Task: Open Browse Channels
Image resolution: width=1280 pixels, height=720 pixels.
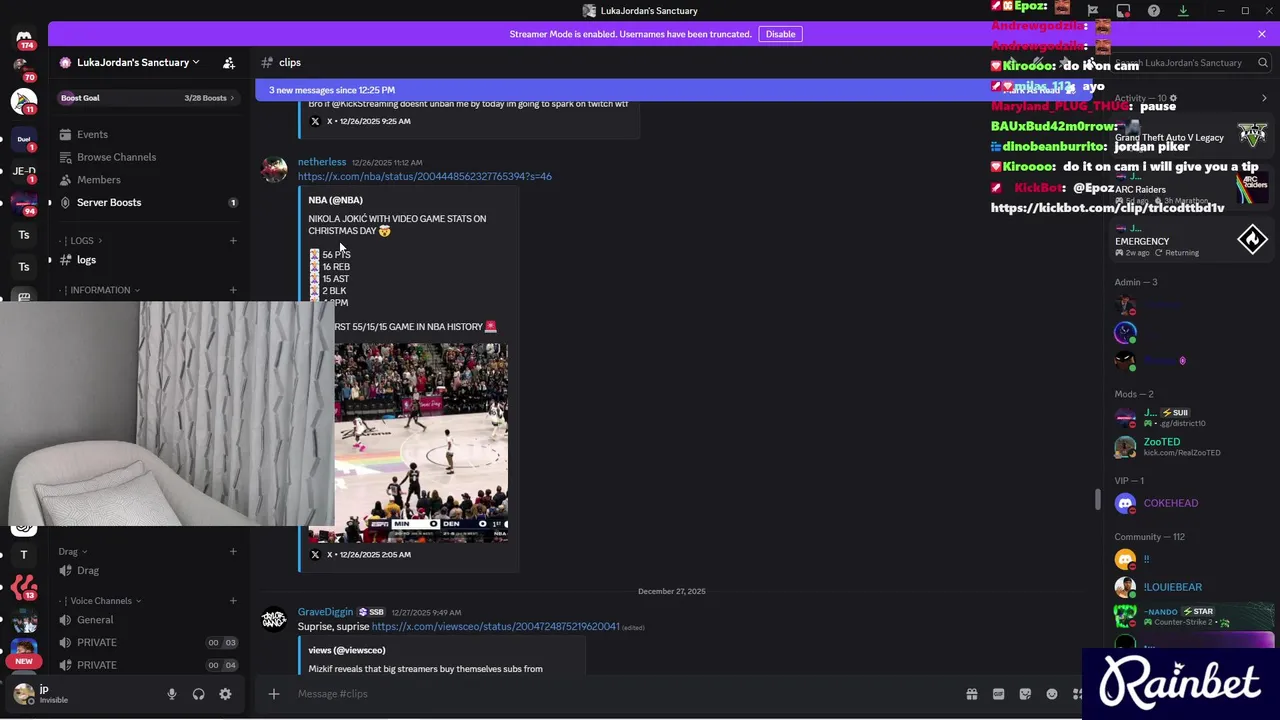Action: coord(148,157)
